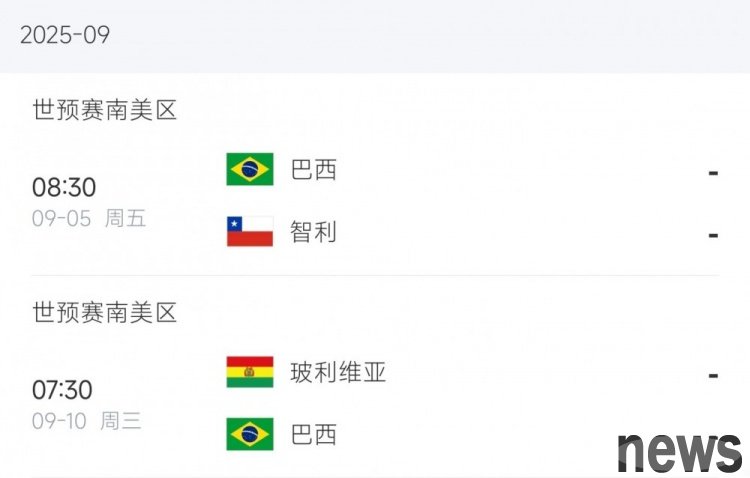Click the Bolivia flag icon
Screen dimensions: 750x478
pyautogui.click(x=250, y=372)
